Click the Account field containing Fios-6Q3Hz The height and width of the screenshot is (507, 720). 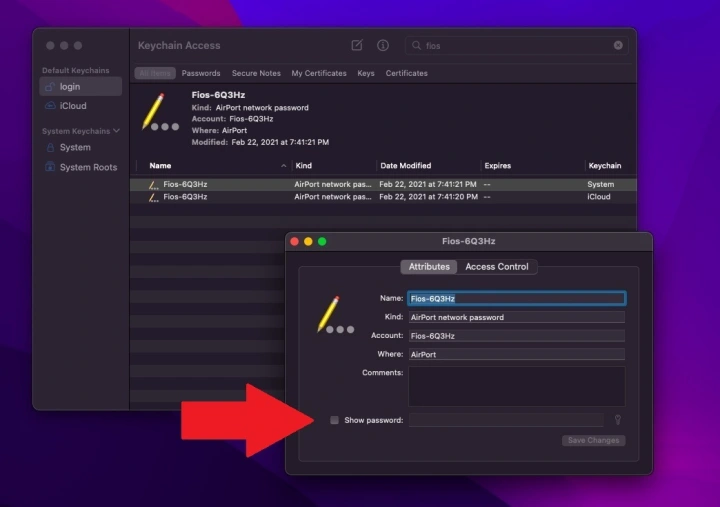pyautogui.click(x=516, y=336)
